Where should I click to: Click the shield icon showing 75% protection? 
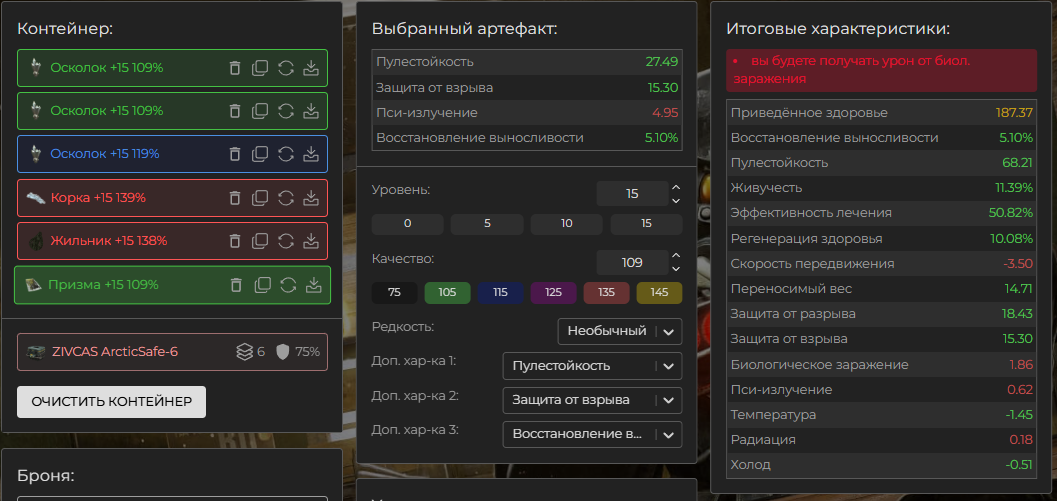[282, 352]
